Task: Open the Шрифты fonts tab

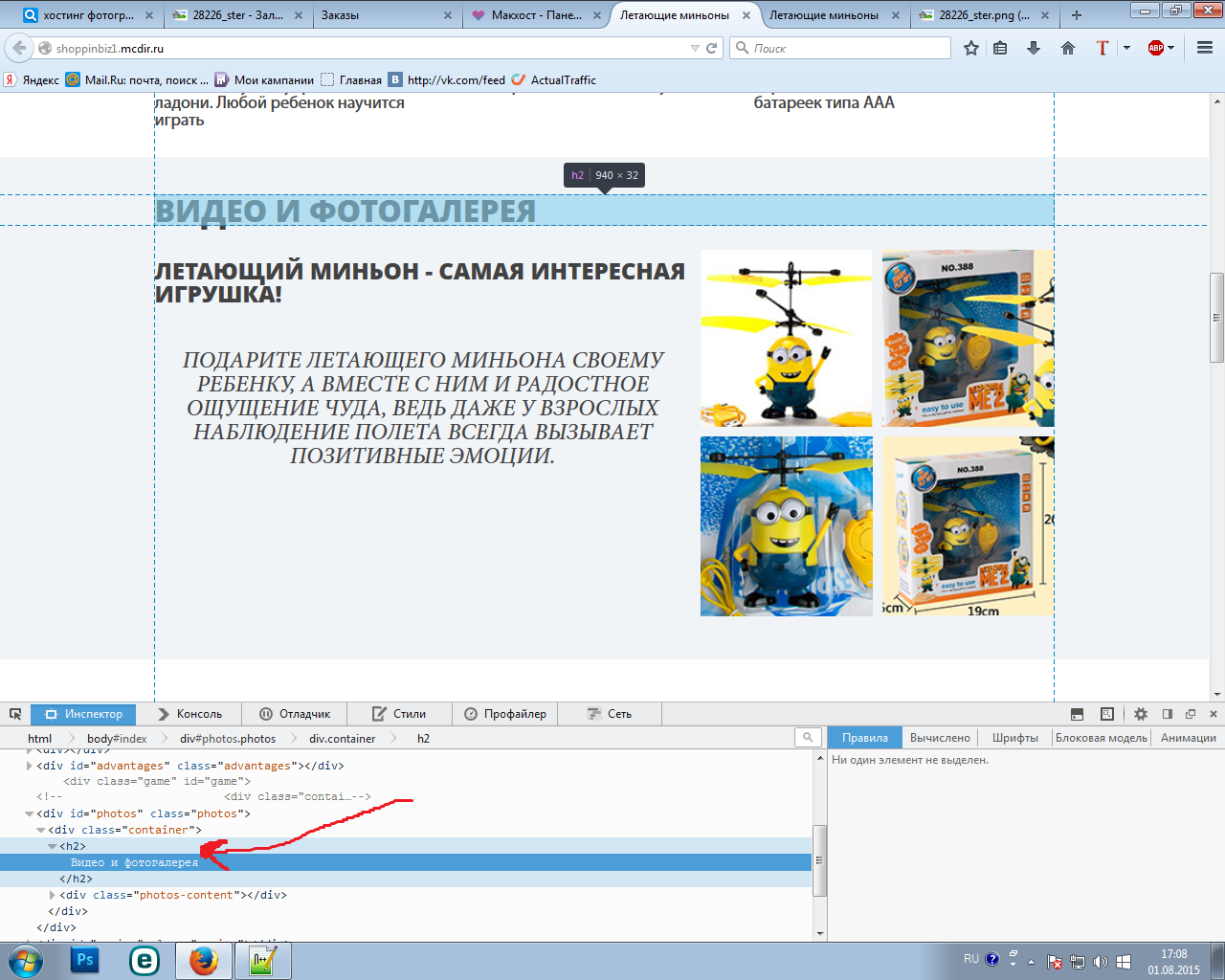Action: [x=1014, y=738]
